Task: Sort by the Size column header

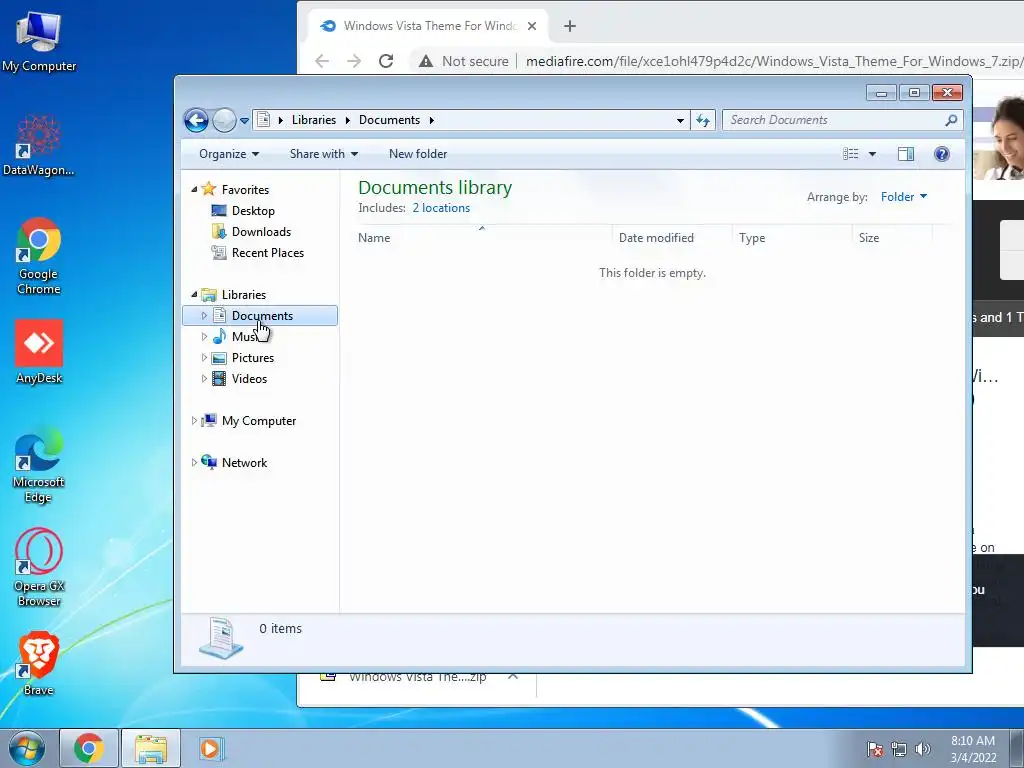Action: pyautogui.click(x=892, y=238)
